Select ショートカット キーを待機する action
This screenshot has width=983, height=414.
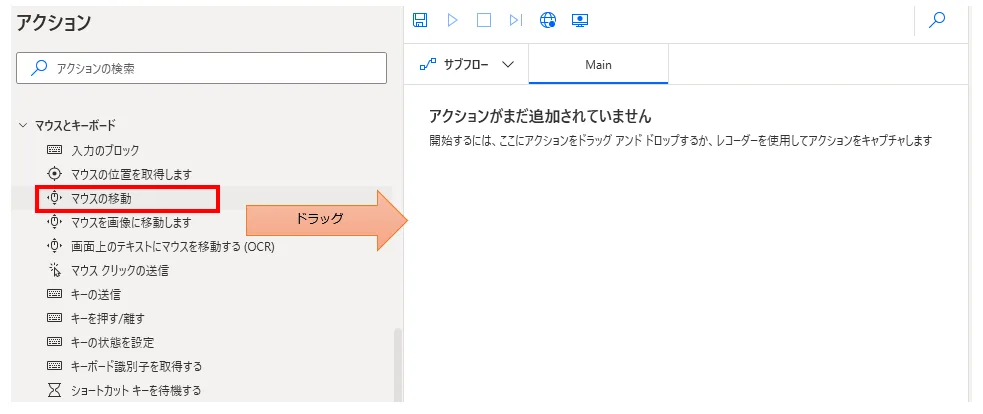[136, 390]
